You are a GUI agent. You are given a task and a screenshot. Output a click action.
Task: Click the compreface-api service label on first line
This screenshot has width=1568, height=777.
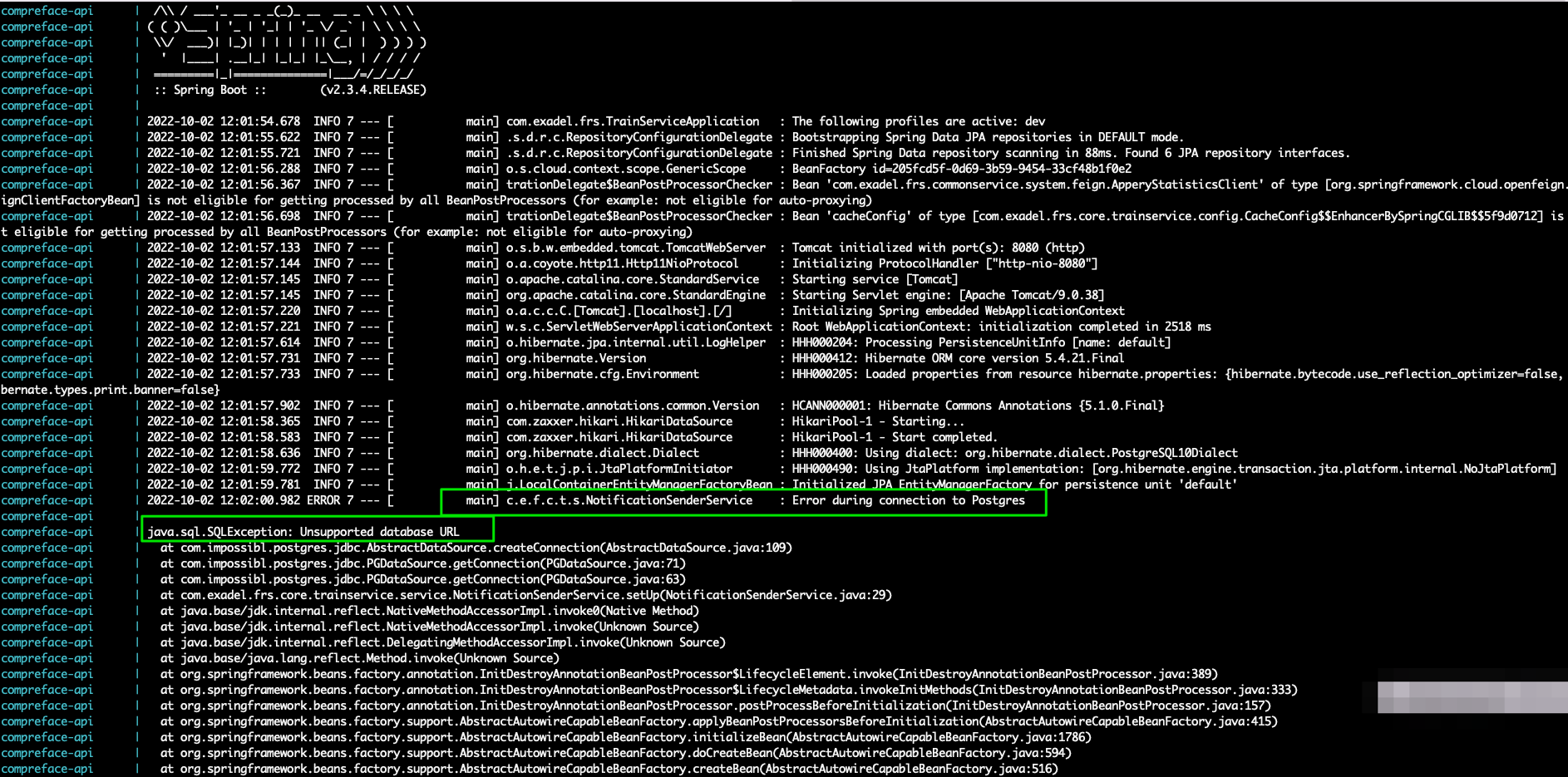[46, 12]
